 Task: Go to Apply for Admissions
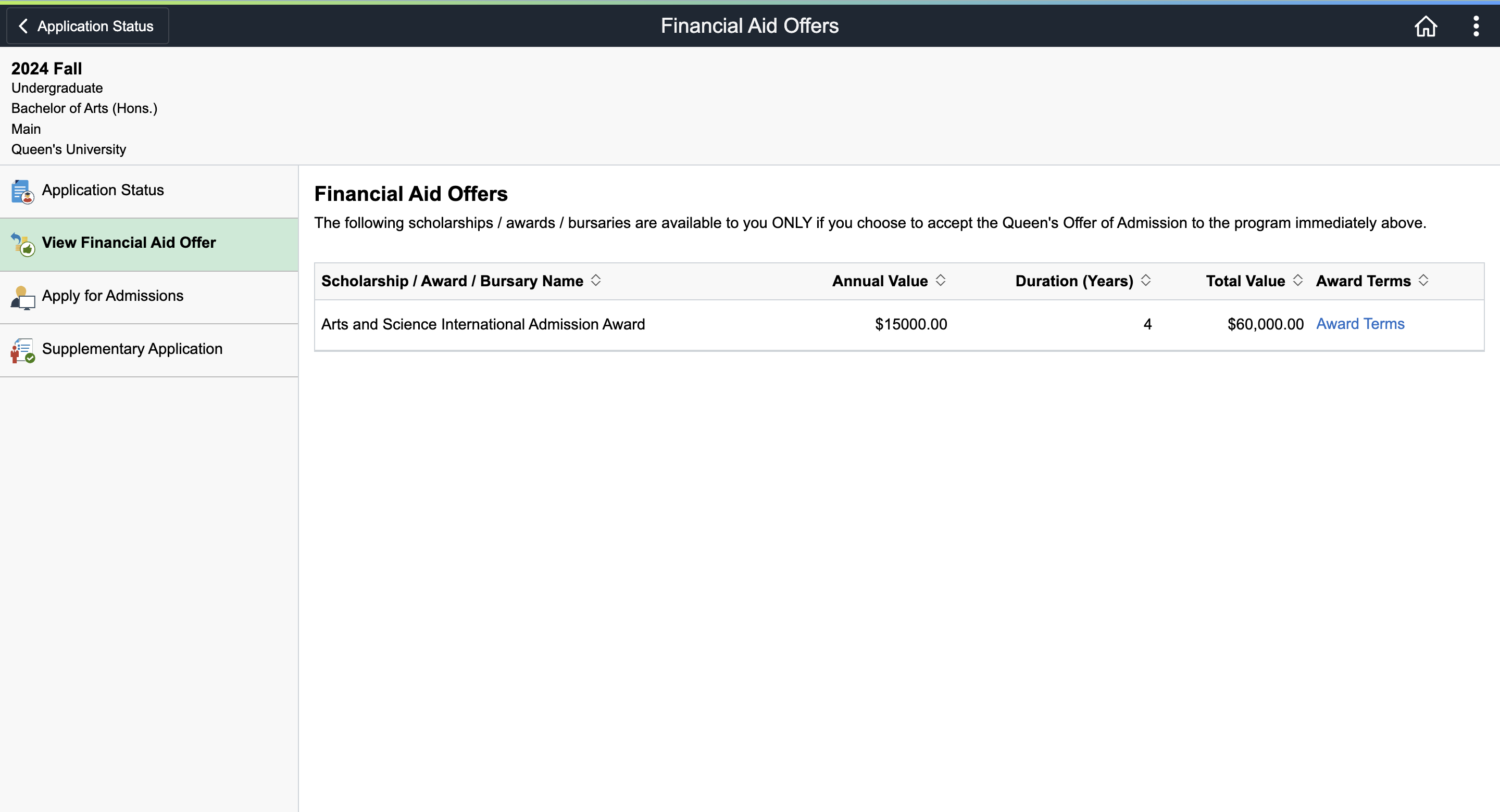(113, 296)
